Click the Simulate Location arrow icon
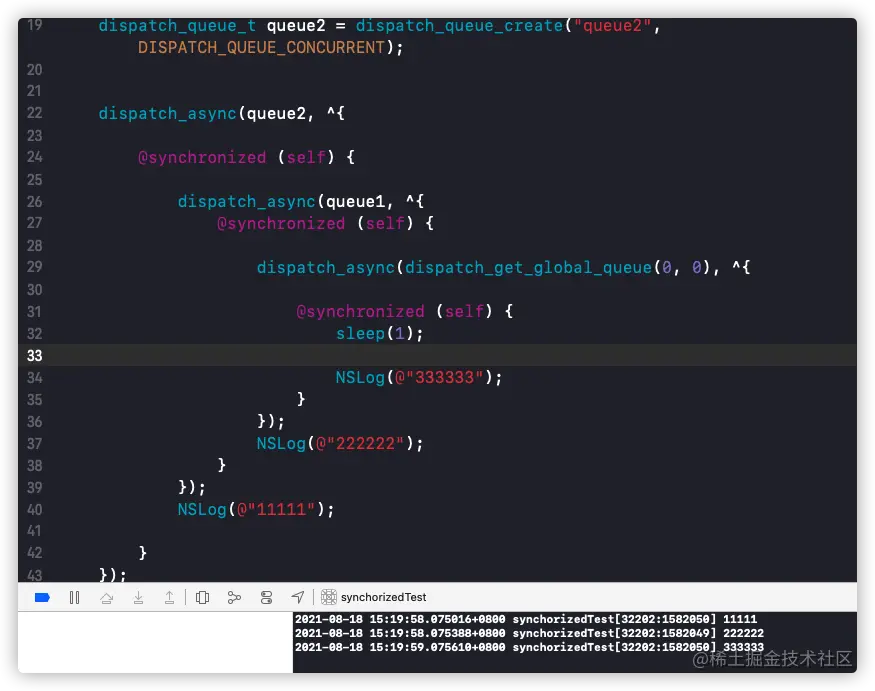 (298, 598)
